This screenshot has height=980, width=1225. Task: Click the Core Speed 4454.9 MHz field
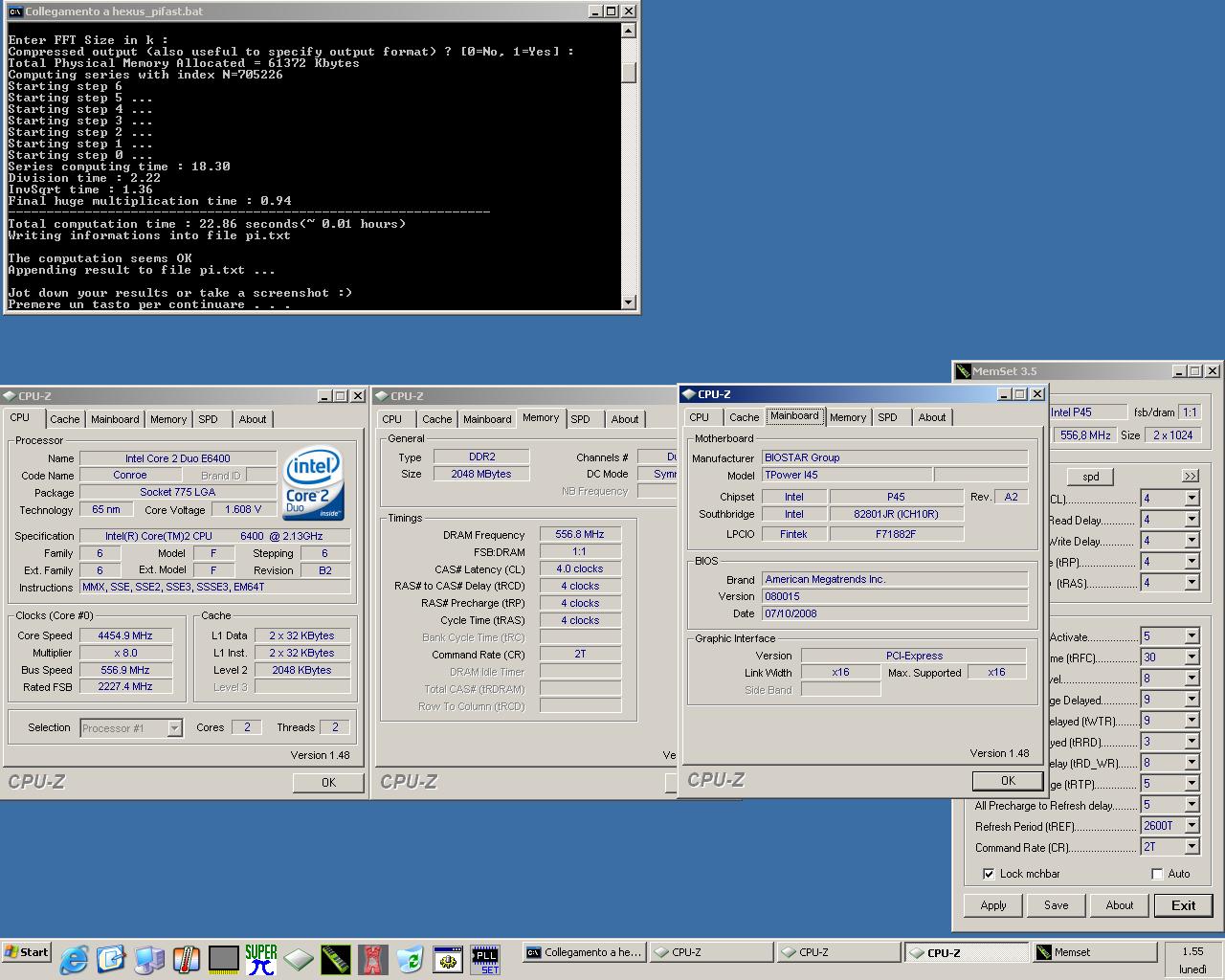tap(125, 635)
